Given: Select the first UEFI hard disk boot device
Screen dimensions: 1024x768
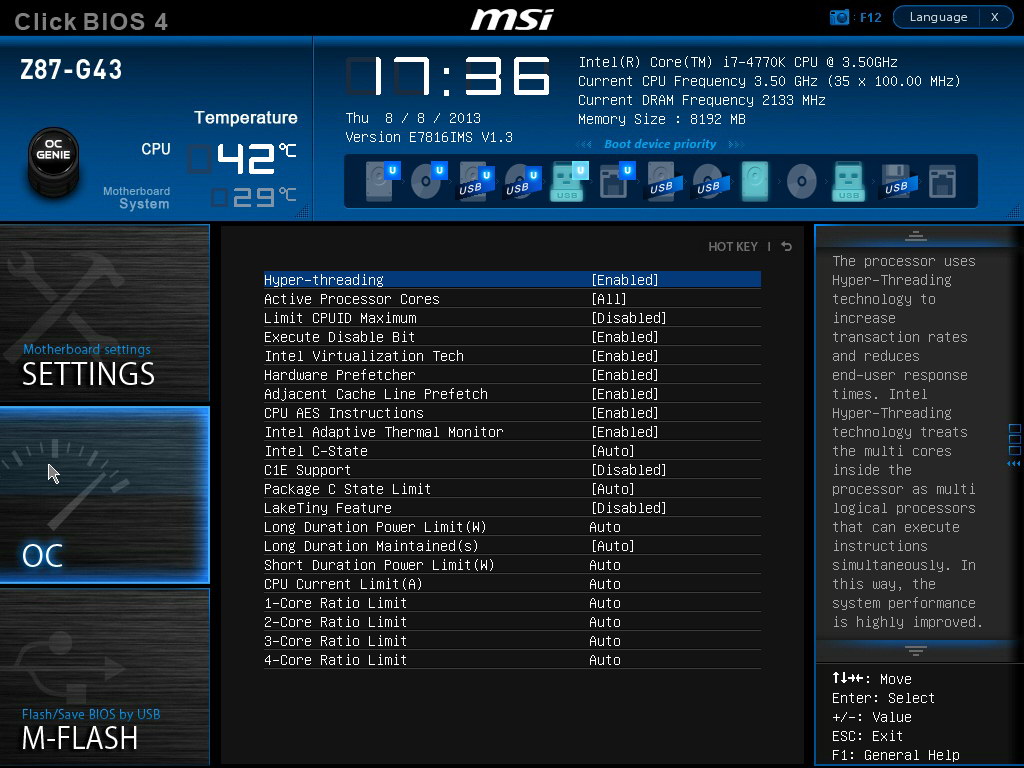Looking at the screenshot, I should click(382, 180).
